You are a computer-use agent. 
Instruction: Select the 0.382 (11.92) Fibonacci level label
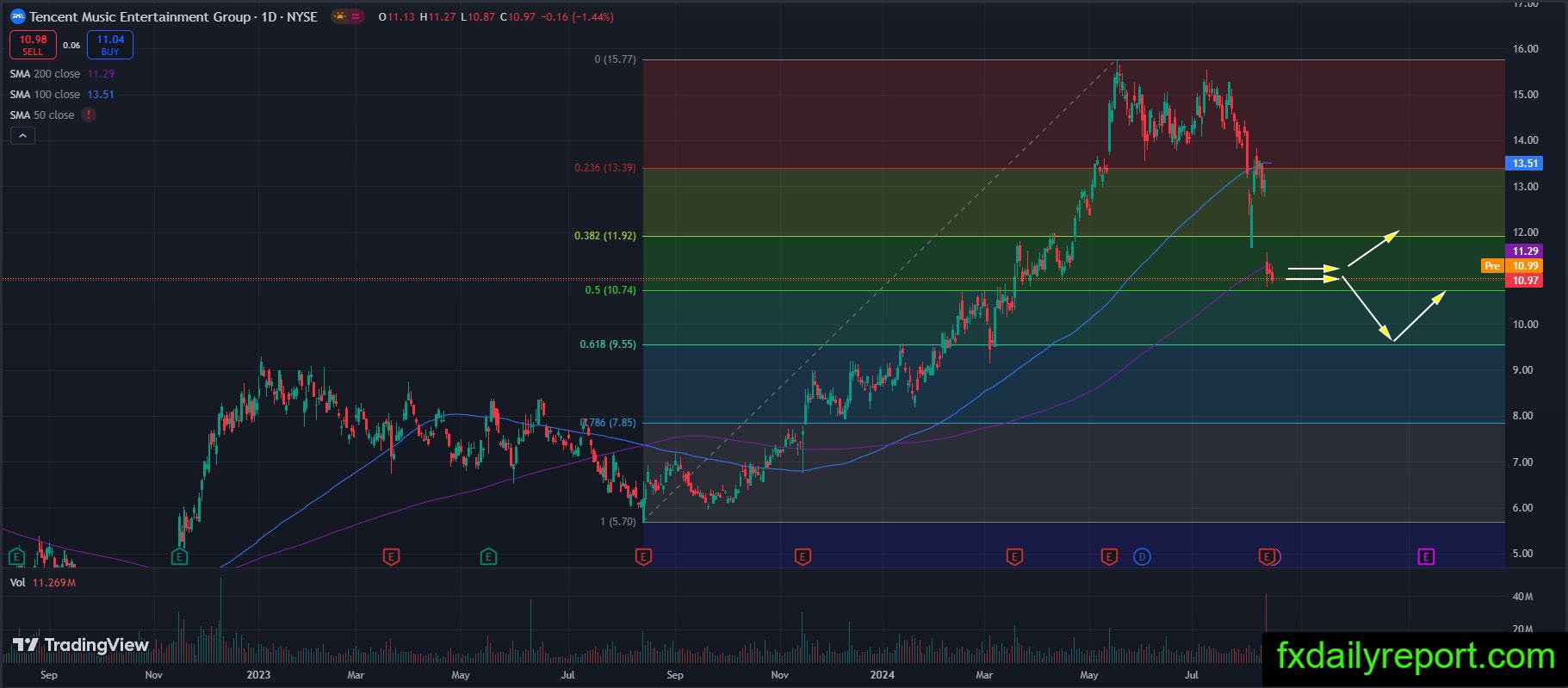click(605, 236)
